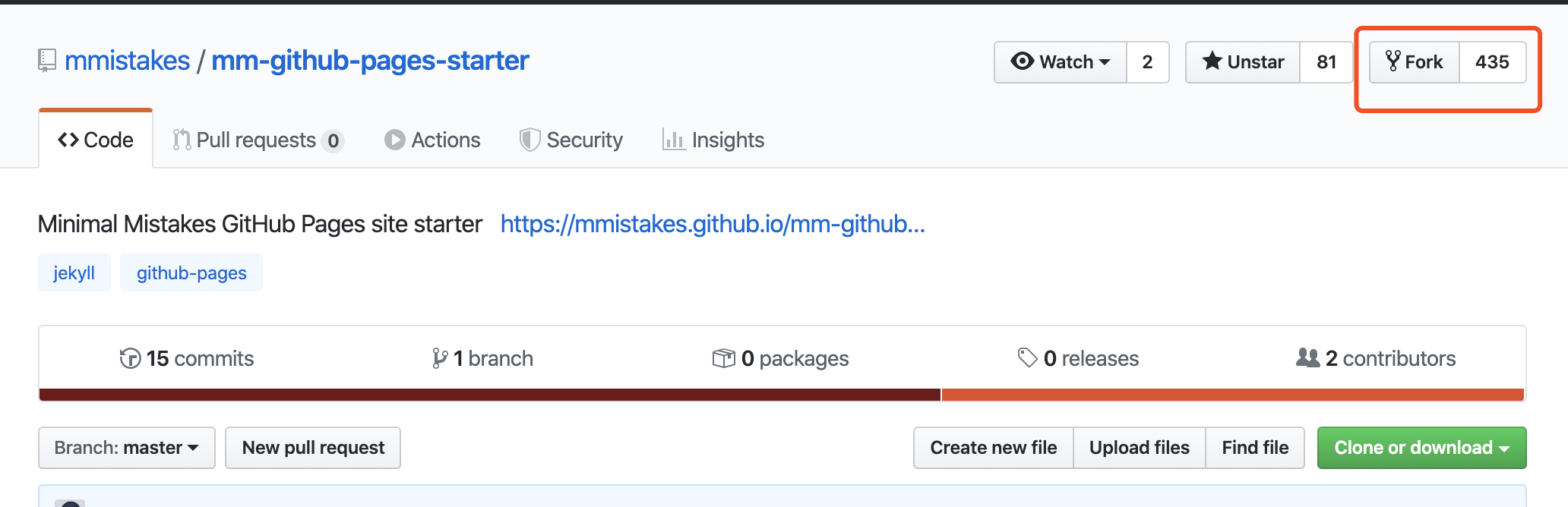Click the fork count 435
This screenshot has height=507, width=1568.
coord(1491,62)
